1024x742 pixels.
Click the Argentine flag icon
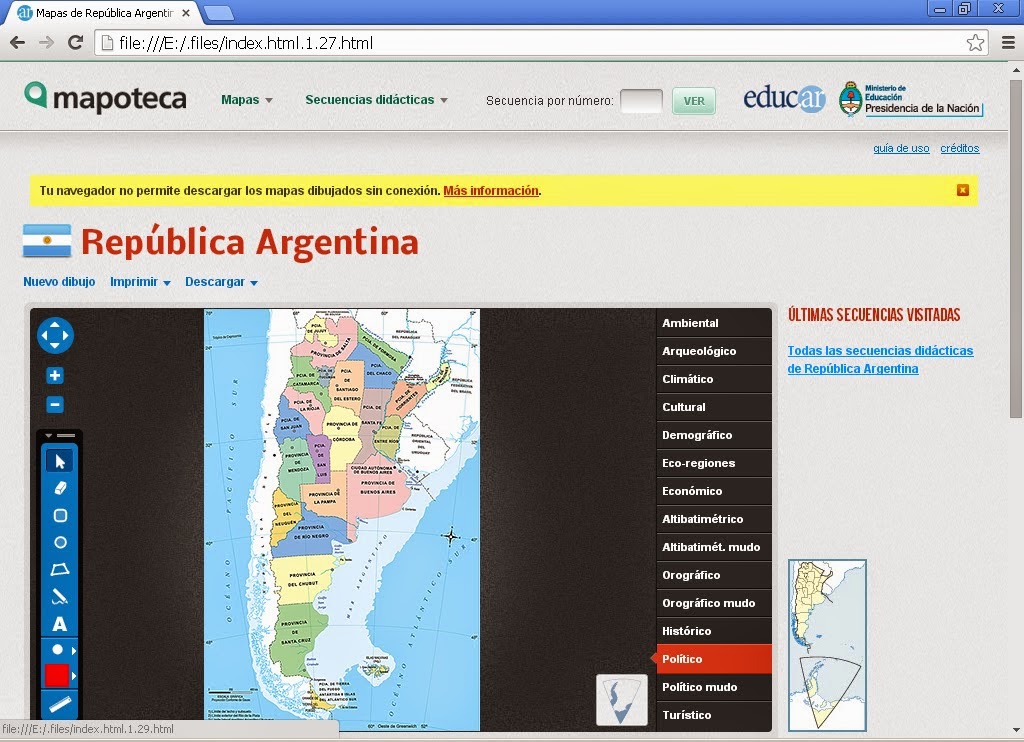tap(47, 240)
